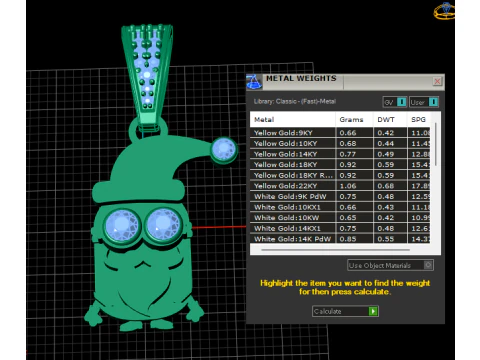Image resolution: width=480 pixels, height=360 pixels.
Task: Click the SPG column header
Action: coord(418,119)
